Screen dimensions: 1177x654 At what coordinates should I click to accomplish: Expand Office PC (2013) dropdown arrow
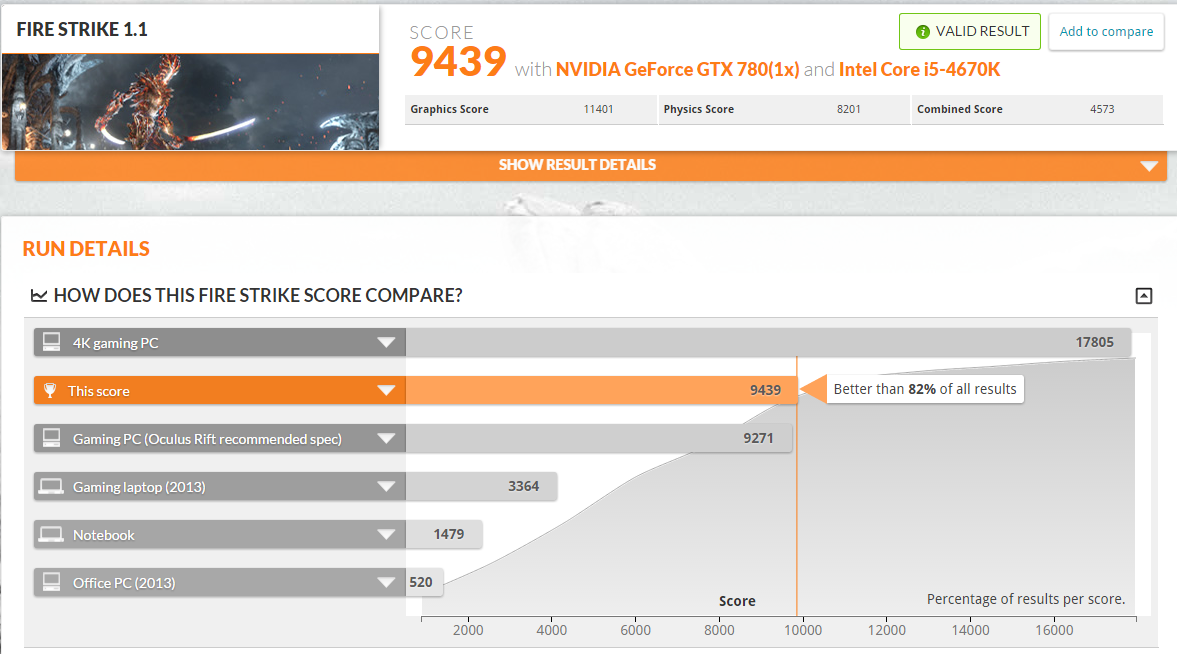click(386, 583)
